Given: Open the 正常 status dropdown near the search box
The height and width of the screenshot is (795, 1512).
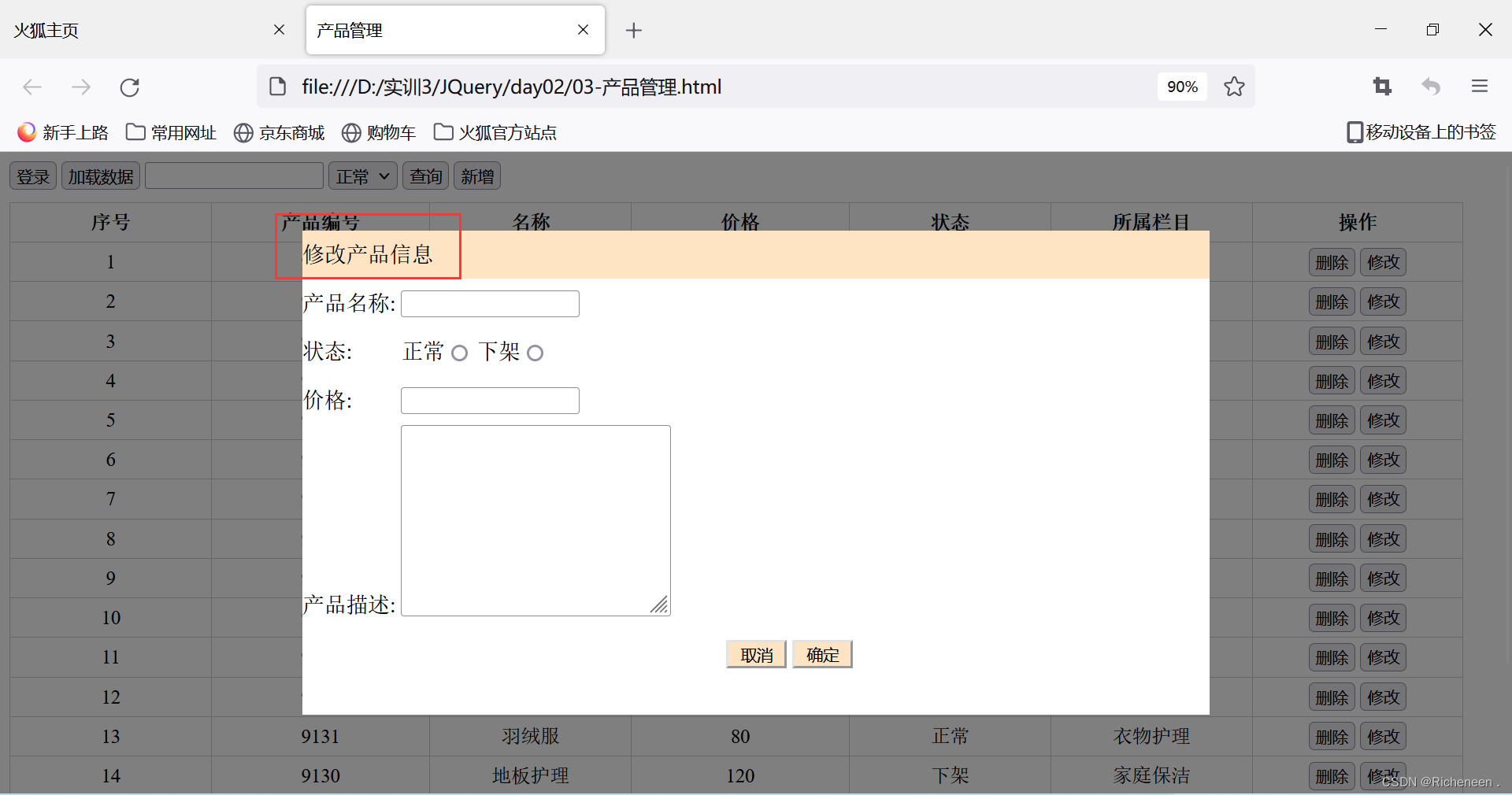Looking at the screenshot, I should pos(362,176).
